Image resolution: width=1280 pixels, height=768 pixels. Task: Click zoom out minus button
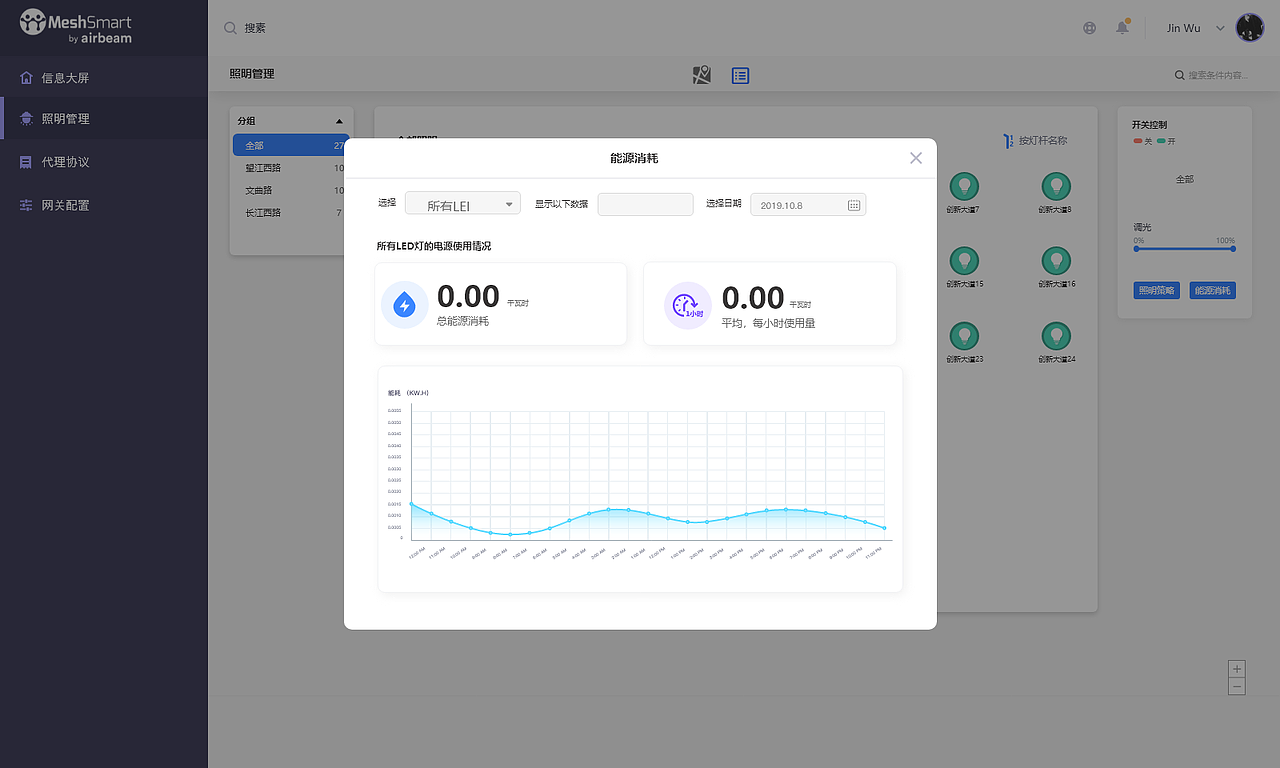(1237, 686)
